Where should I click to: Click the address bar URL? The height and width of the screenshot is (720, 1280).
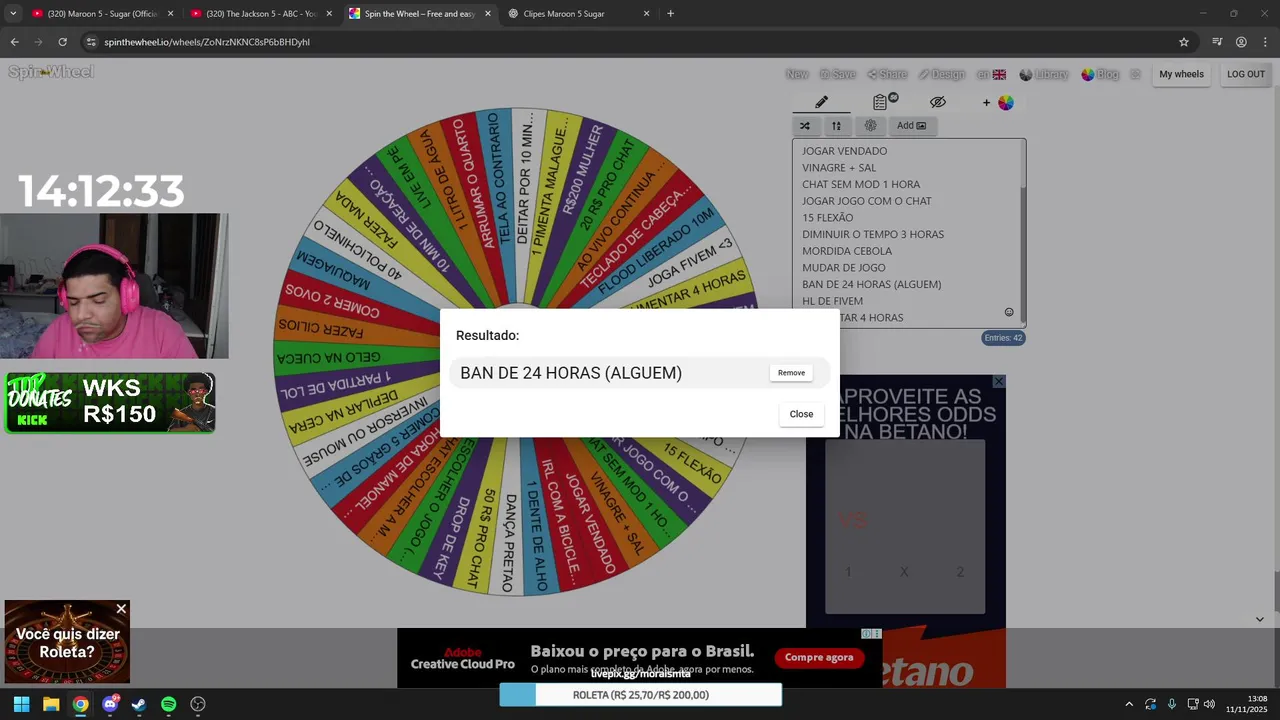[207, 42]
